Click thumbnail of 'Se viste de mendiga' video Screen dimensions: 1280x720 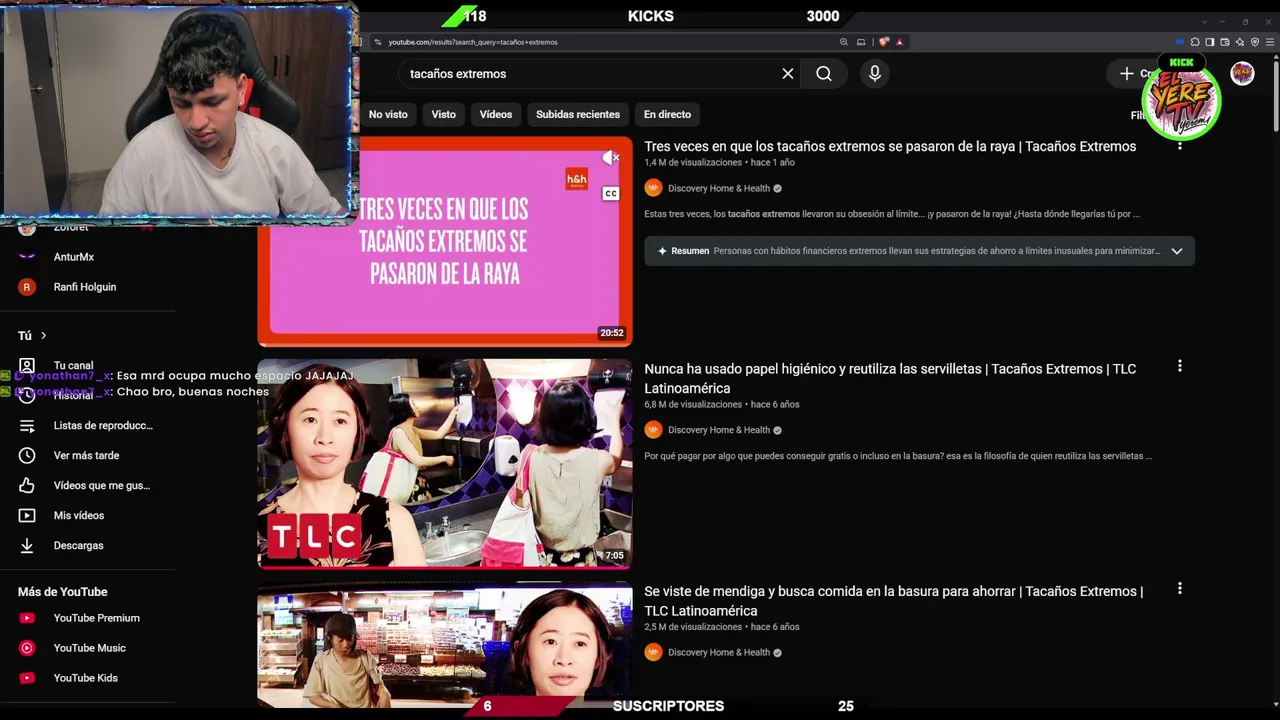tap(445, 645)
